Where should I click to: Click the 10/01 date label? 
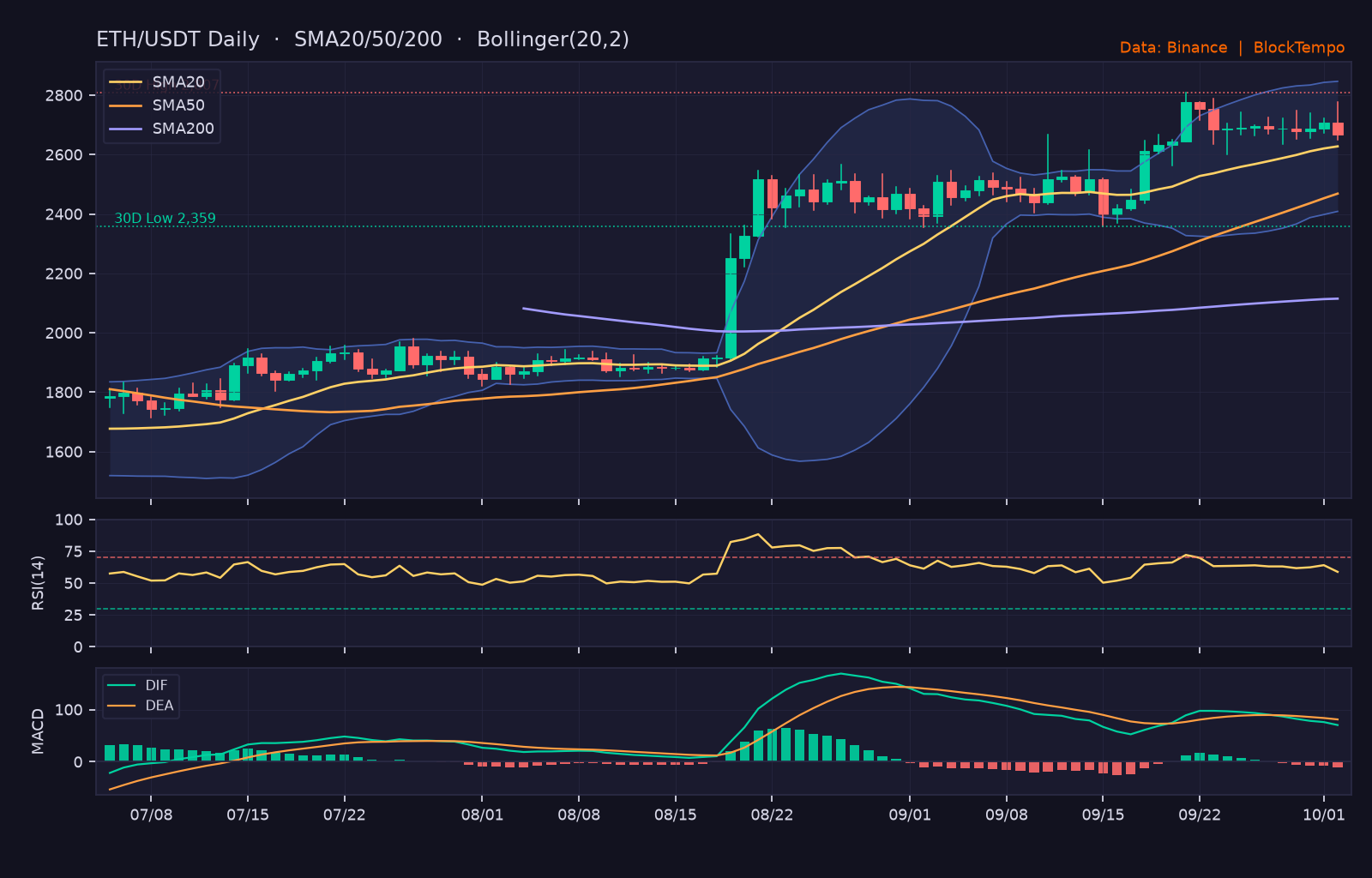click(x=1324, y=815)
